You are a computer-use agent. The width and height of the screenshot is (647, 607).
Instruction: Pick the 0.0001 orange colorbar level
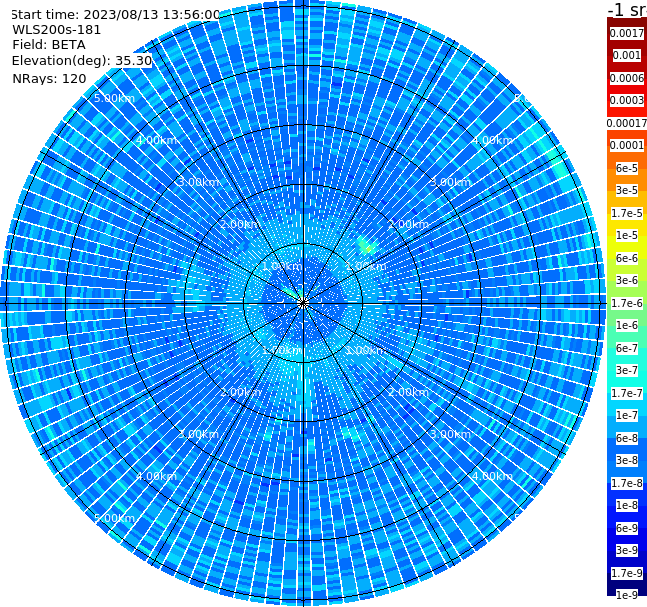click(627, 145)
